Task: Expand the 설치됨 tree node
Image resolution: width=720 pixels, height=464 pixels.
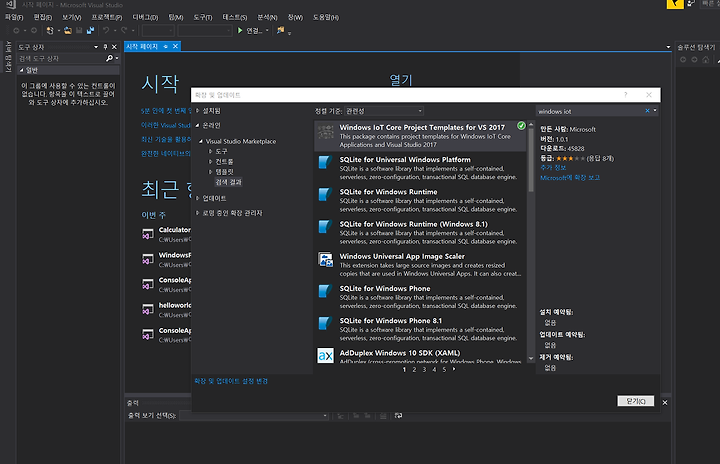Action: (x=198, y=111)
